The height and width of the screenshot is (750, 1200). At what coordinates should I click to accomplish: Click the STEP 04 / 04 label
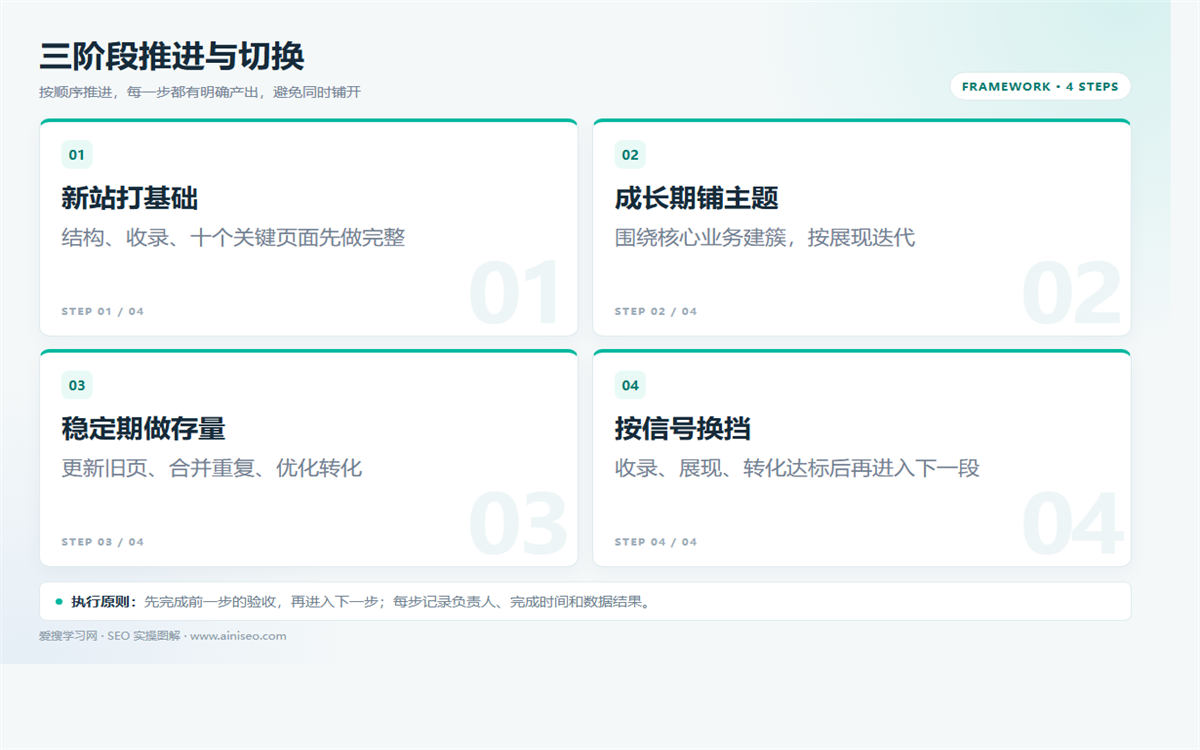(x=656, y=542)
